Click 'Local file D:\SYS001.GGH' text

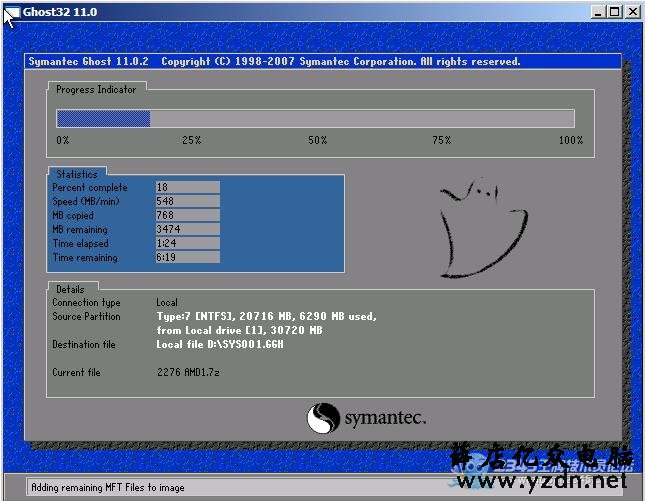click(220, 344)
